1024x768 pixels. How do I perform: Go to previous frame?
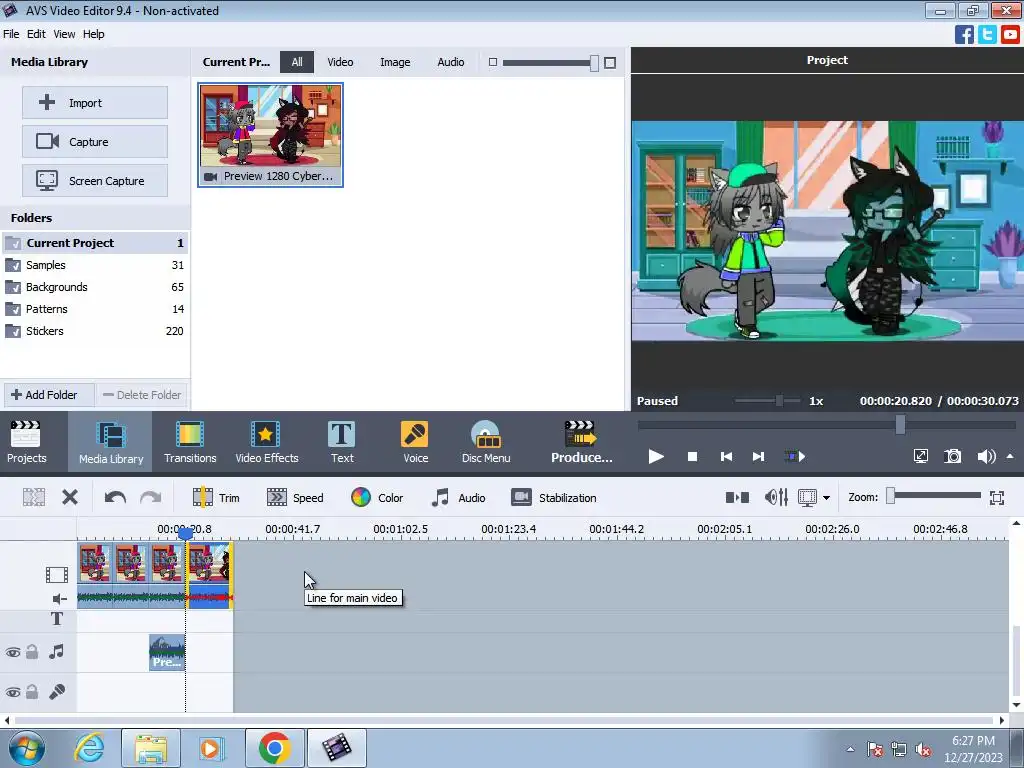click(x=726, y=456)
